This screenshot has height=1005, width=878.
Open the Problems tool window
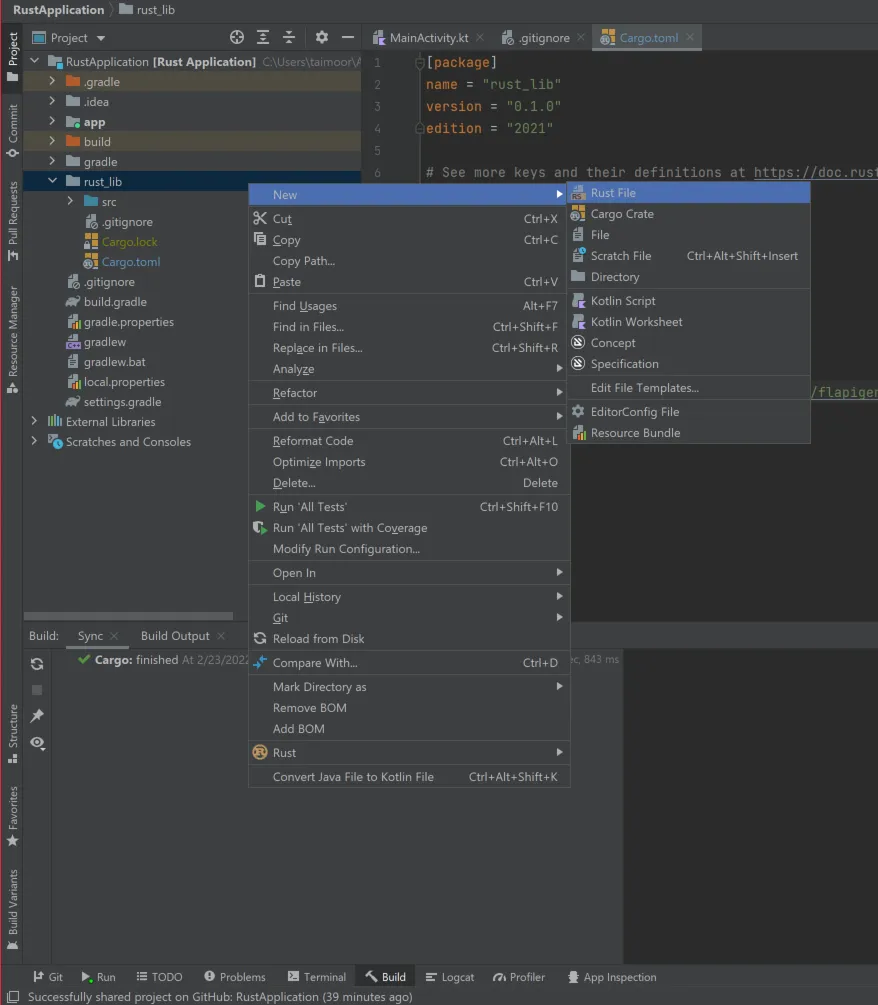coord(235,977)
